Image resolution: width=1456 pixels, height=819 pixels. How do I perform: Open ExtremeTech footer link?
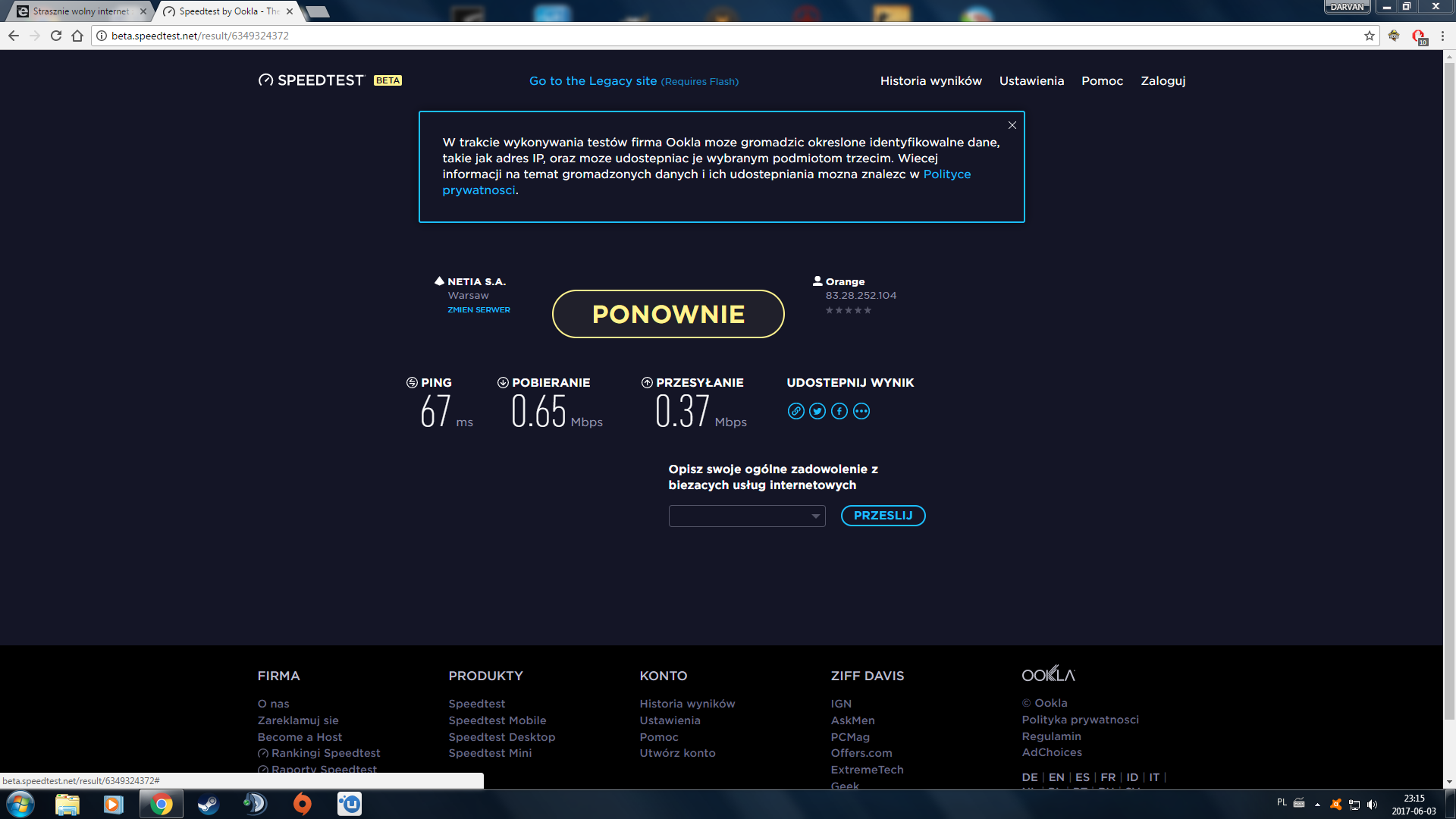tap(867, 770)
